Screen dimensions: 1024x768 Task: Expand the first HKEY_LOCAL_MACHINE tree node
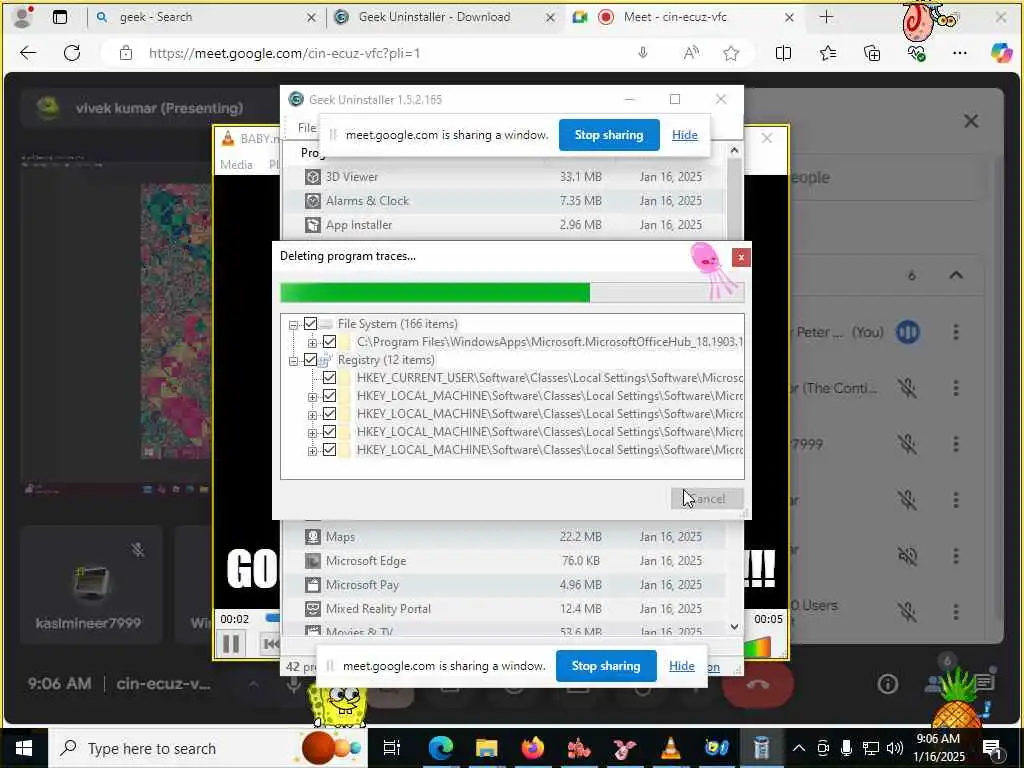pos(312,397)
